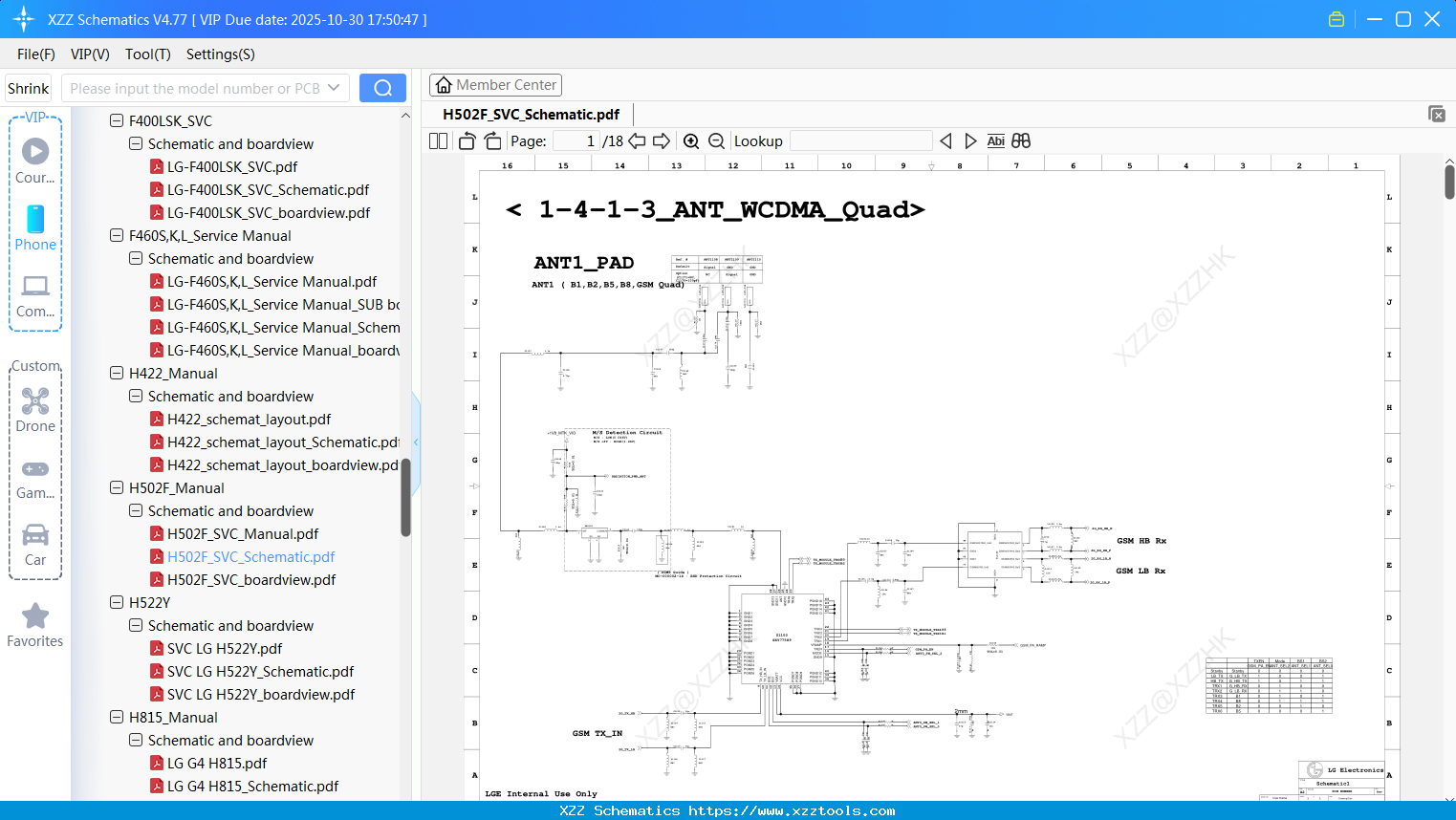Image resolution: width=1456 pixels, height=820 pixels.
Task: Click the page number input field
Action: coord(574,140)
